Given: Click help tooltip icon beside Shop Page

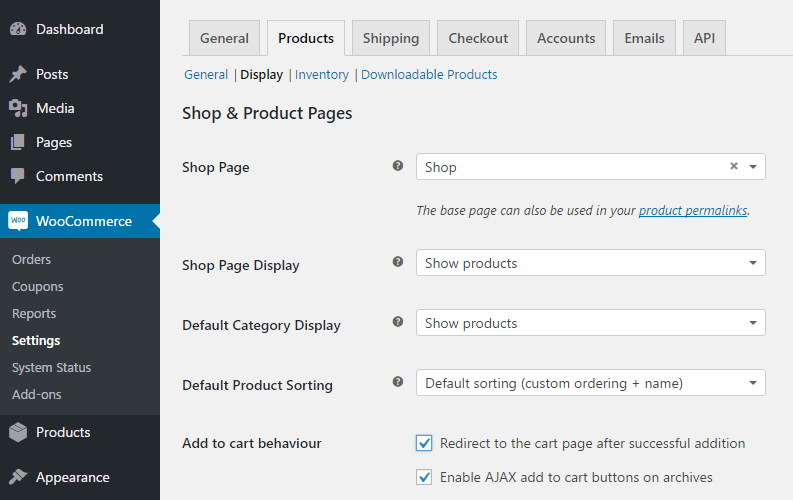Looking at the screenshot, I should pos(398,166).
